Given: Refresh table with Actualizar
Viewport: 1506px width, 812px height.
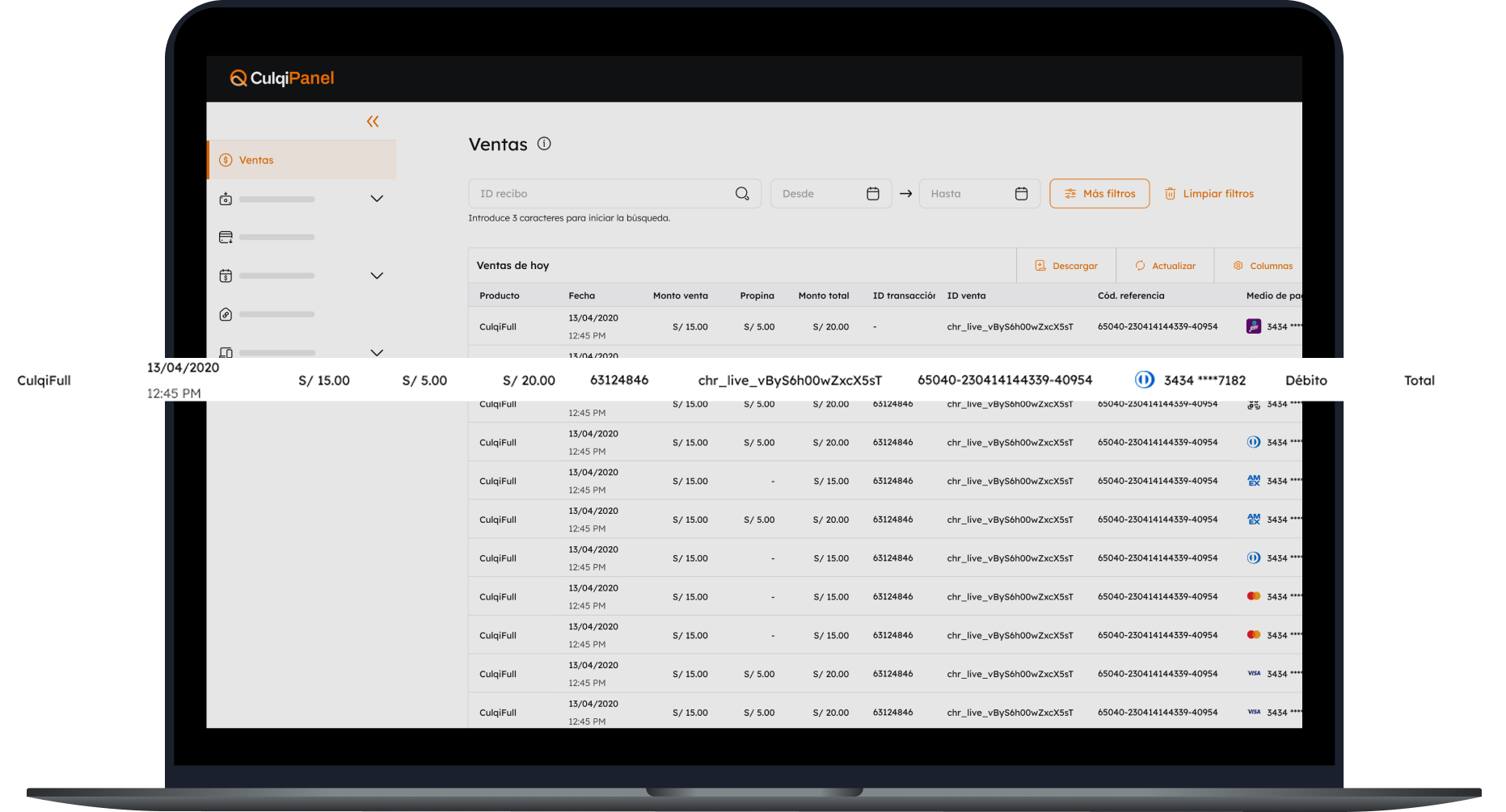Looking at the screenshot, I should tap(1165, 266).
